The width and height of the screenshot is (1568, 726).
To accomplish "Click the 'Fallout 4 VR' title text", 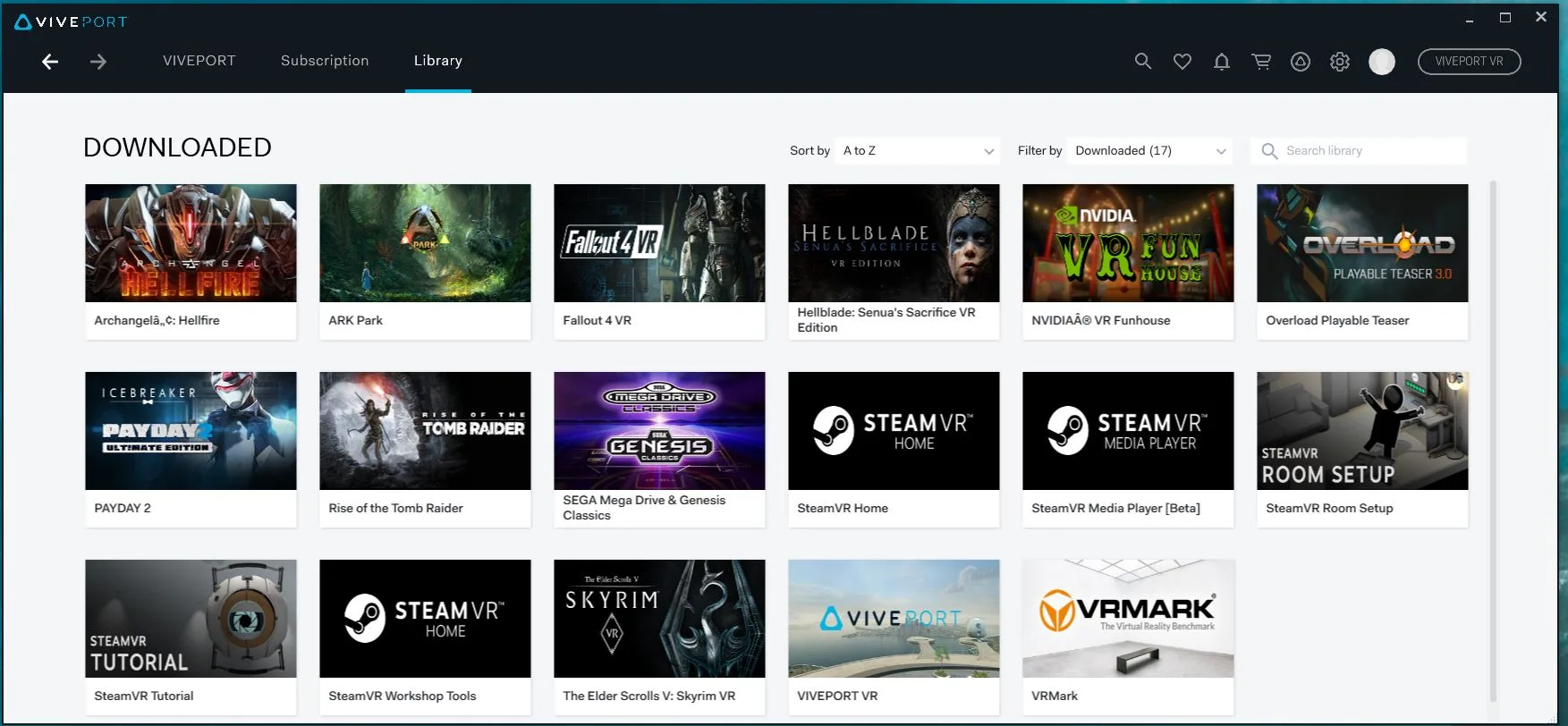I will click(x=597, y=320).
